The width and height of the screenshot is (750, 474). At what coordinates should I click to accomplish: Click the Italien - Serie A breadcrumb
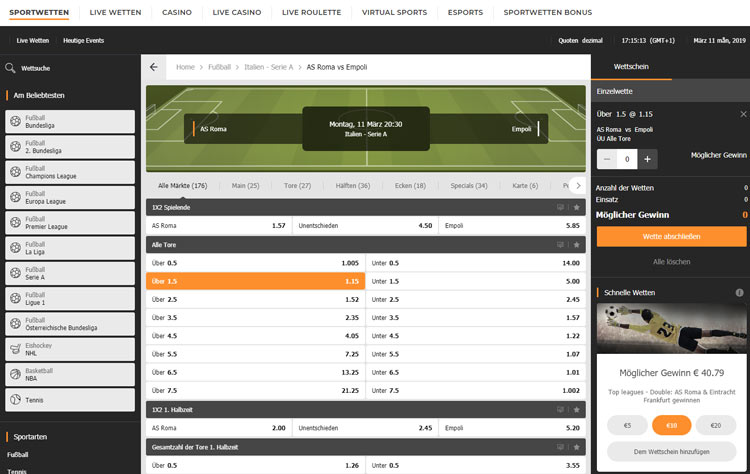pos(268,67)
